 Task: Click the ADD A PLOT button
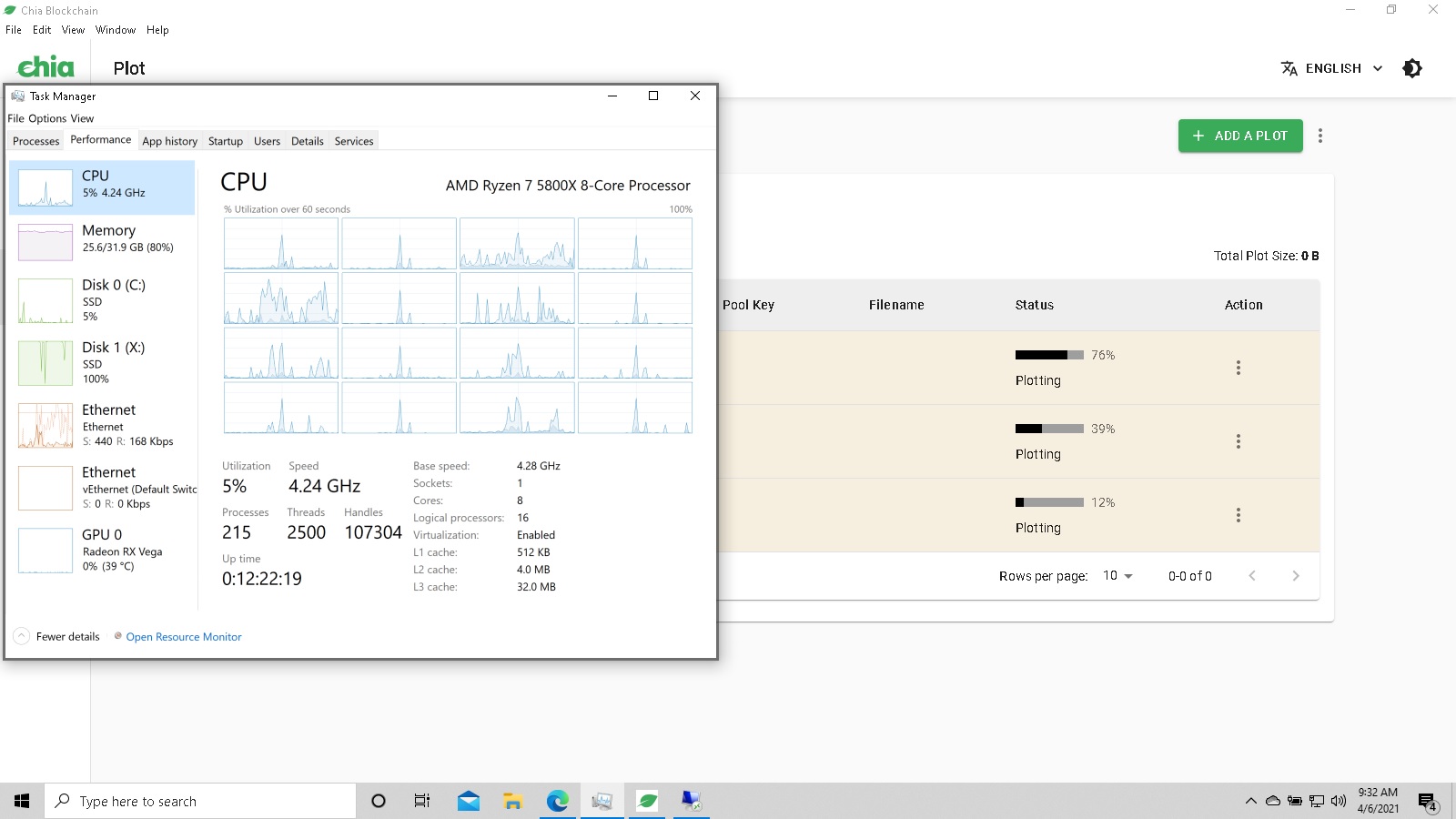click(x=1239, y=136)
